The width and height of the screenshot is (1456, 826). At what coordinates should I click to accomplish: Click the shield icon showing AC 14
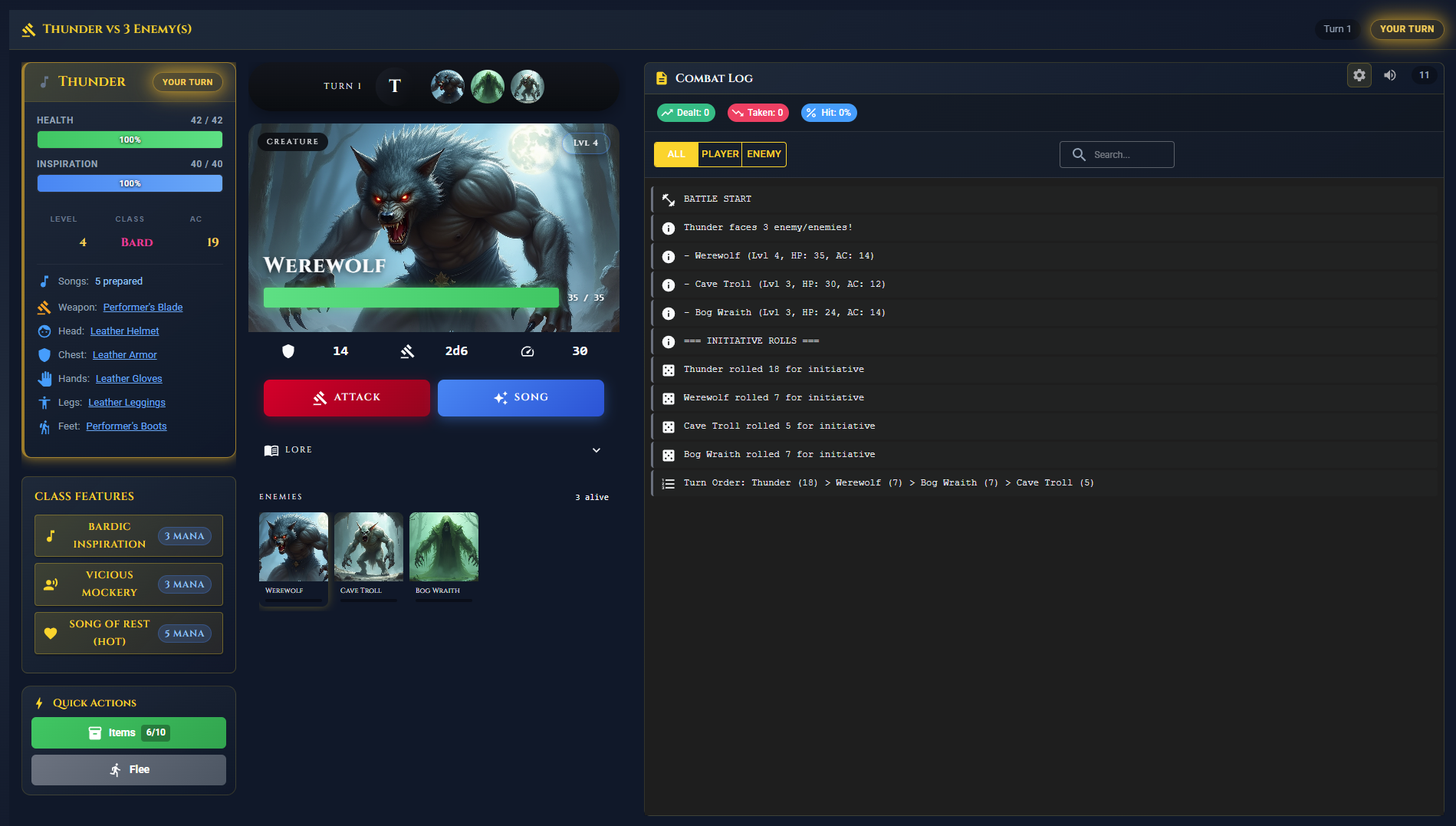[288, 351]
